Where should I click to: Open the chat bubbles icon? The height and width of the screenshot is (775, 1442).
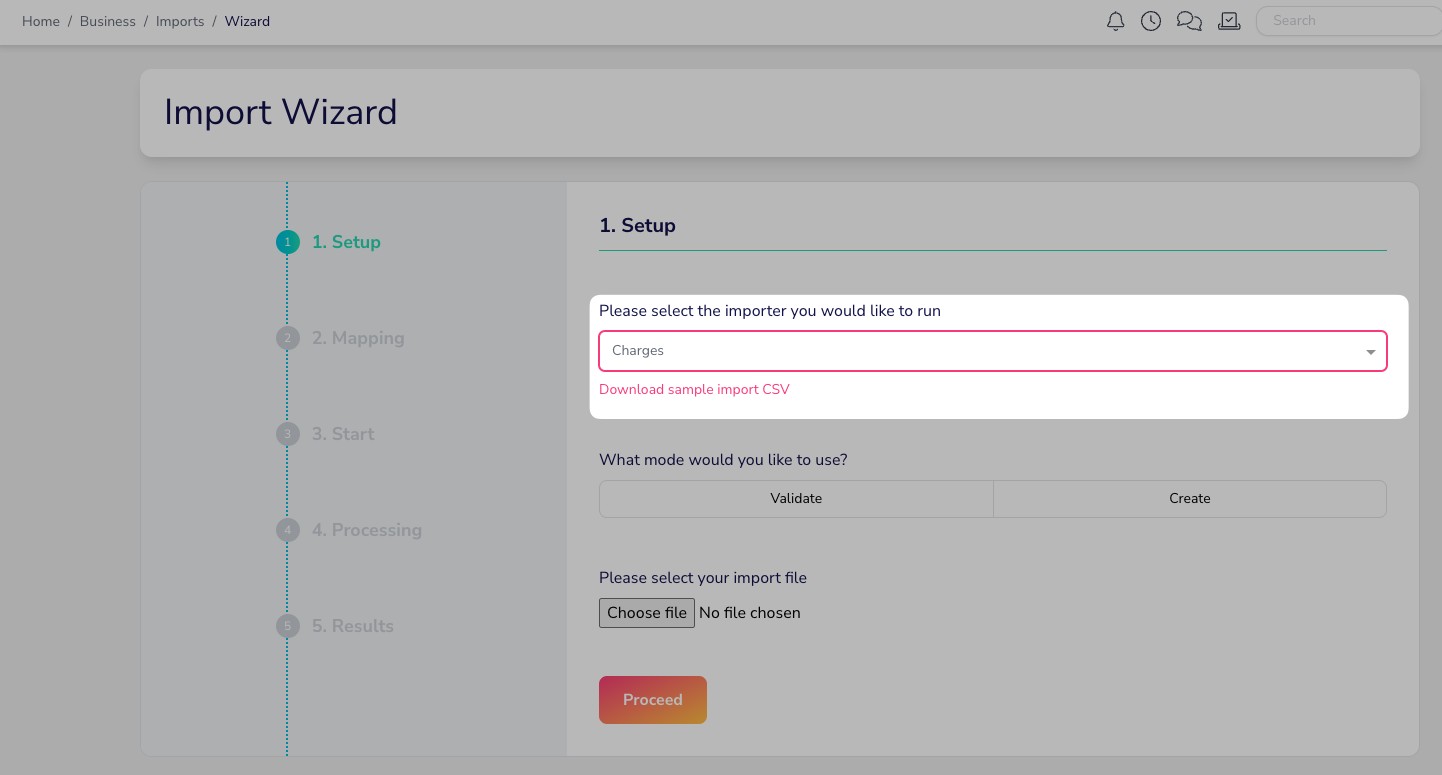[1189, 21]
